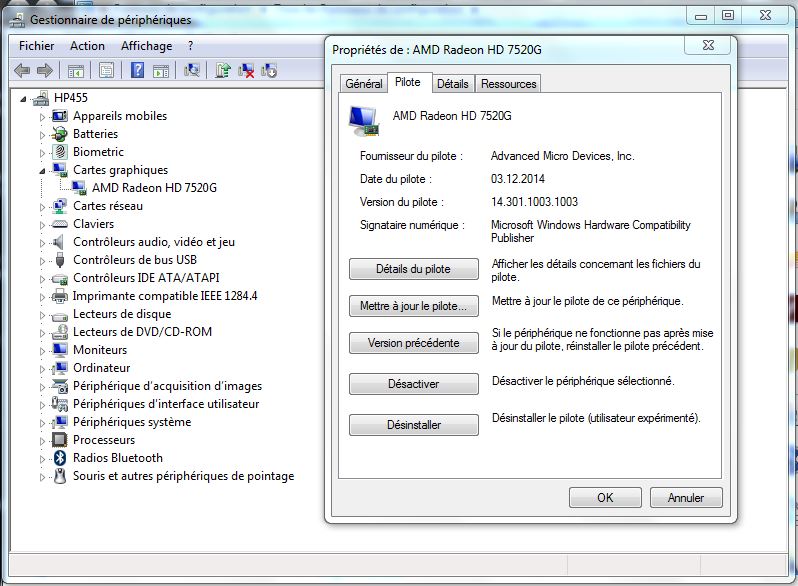Toggle show/hide console tree toolbar icon
Viewport: 798px width, 586px height.
click(x=76, y=70)
